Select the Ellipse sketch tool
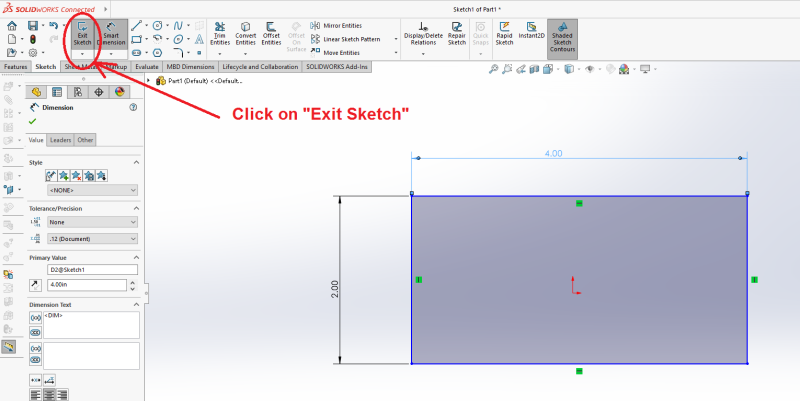This screenshot has width=800, height=401. 178,39
